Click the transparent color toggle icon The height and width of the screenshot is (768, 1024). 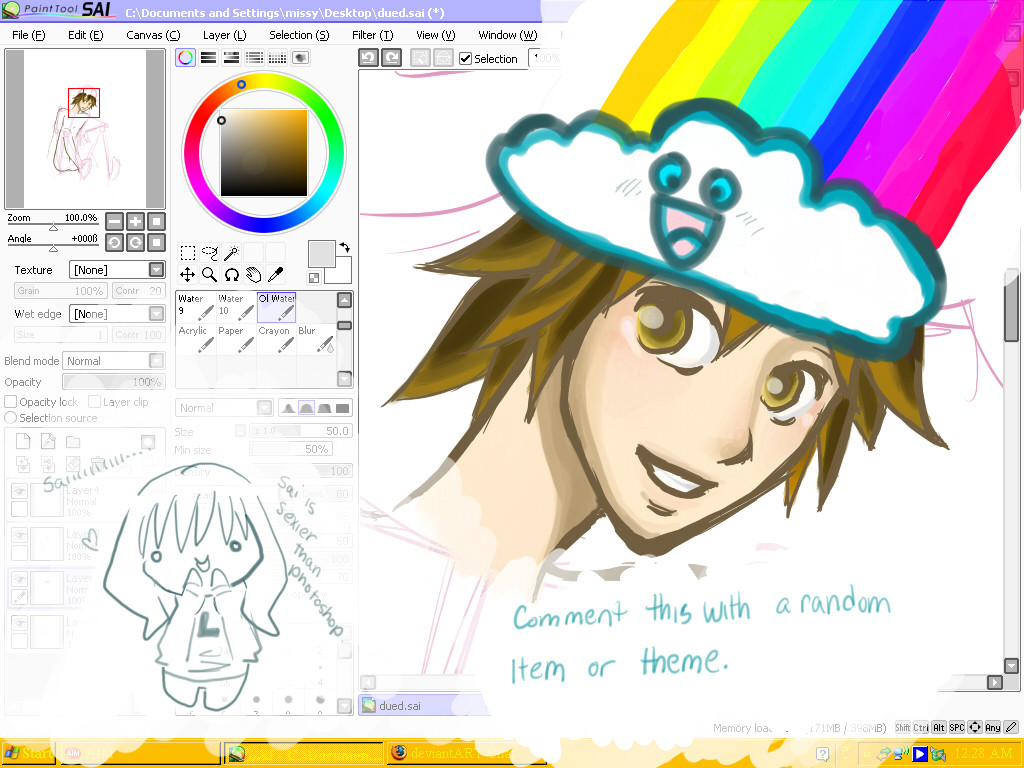(314, 278)
